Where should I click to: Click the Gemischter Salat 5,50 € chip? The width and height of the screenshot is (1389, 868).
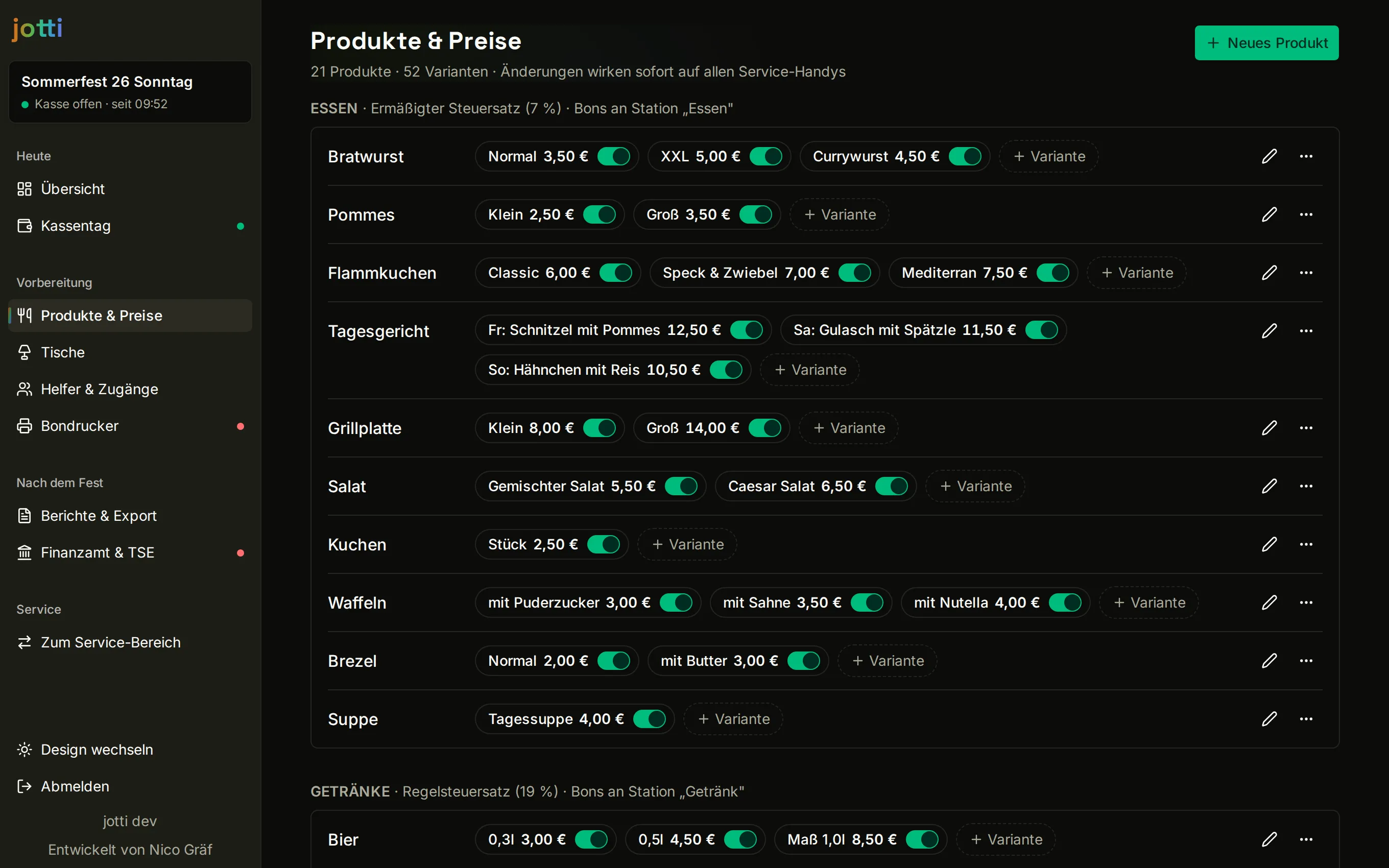point(590,486)
